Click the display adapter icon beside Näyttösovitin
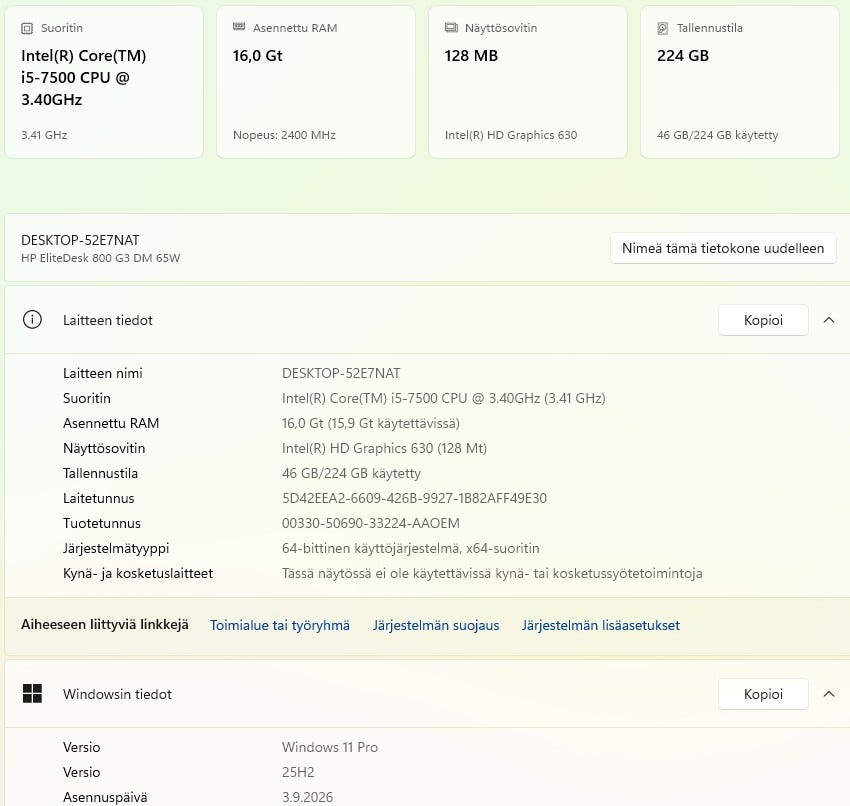Image resolution: width=850 pixels, height=806 pixels. tap(451, 28)
